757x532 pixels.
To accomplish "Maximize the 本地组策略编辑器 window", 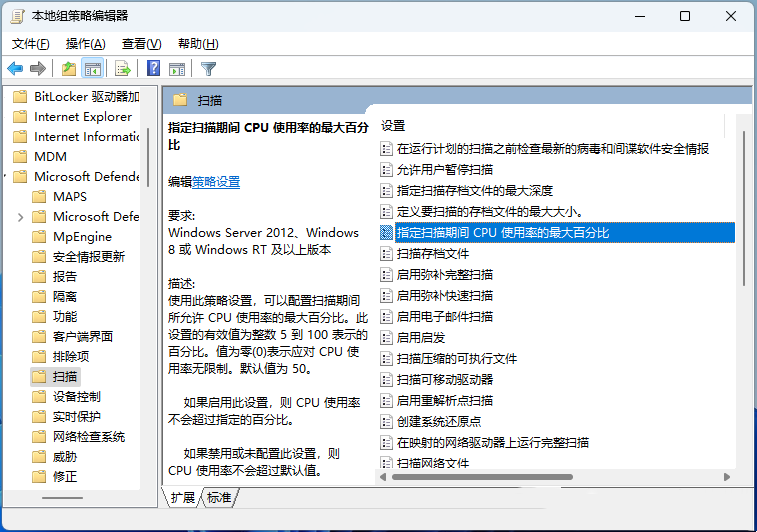I will tap(685, 16).
